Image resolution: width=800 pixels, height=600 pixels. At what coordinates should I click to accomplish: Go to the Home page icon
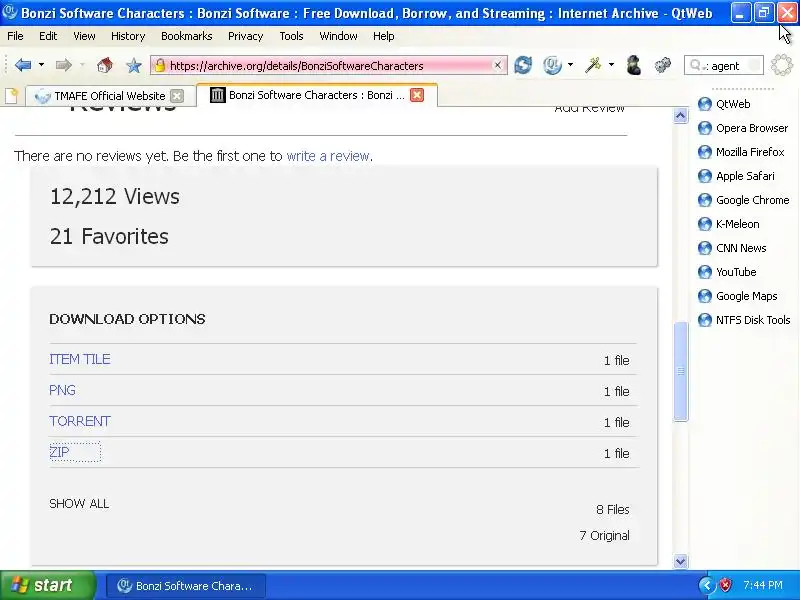tap(105, 65)
